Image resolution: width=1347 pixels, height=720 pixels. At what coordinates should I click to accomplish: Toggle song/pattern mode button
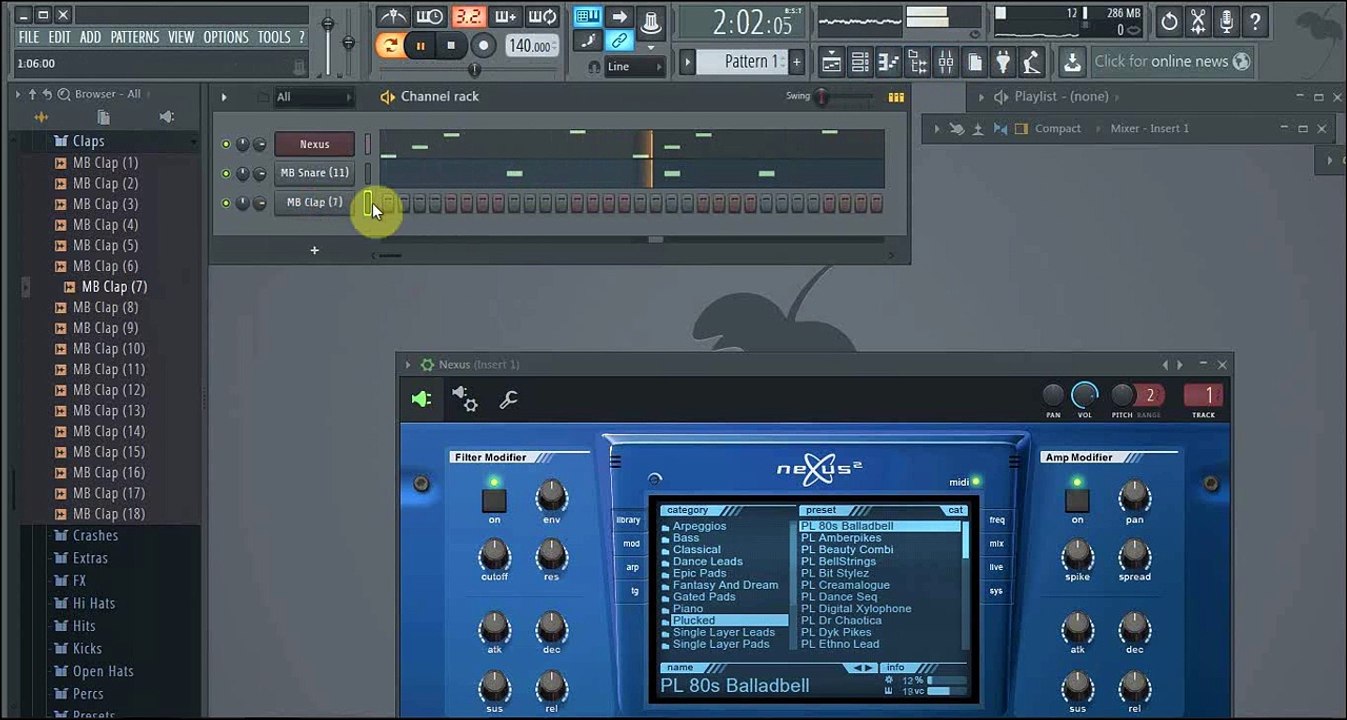pos(391,45)
